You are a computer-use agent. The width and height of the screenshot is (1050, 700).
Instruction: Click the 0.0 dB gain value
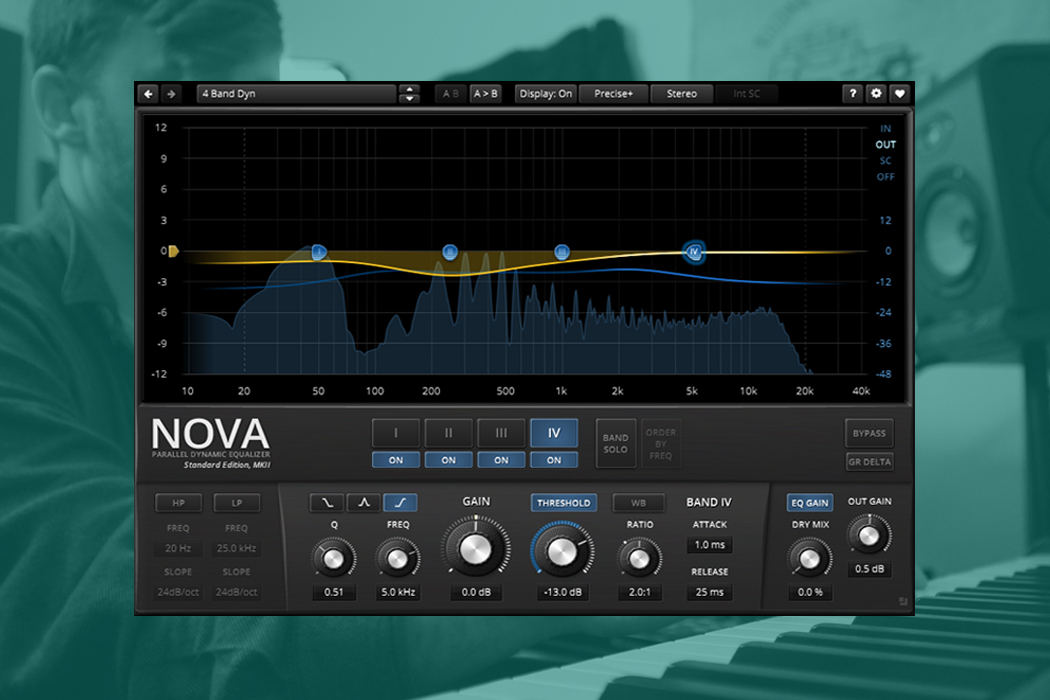[476, 592]
